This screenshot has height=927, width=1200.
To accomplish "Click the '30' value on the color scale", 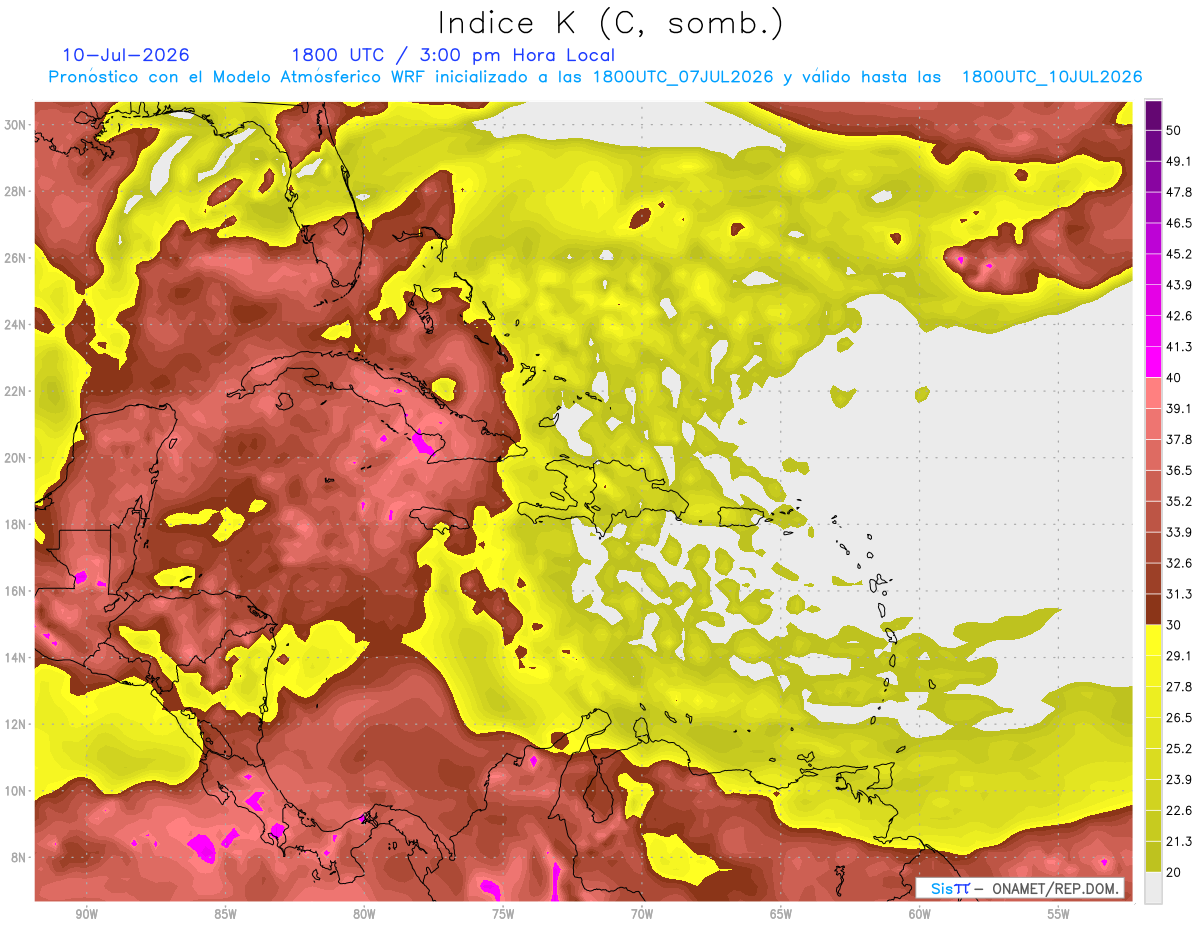I will click(x=1175, y=625).
